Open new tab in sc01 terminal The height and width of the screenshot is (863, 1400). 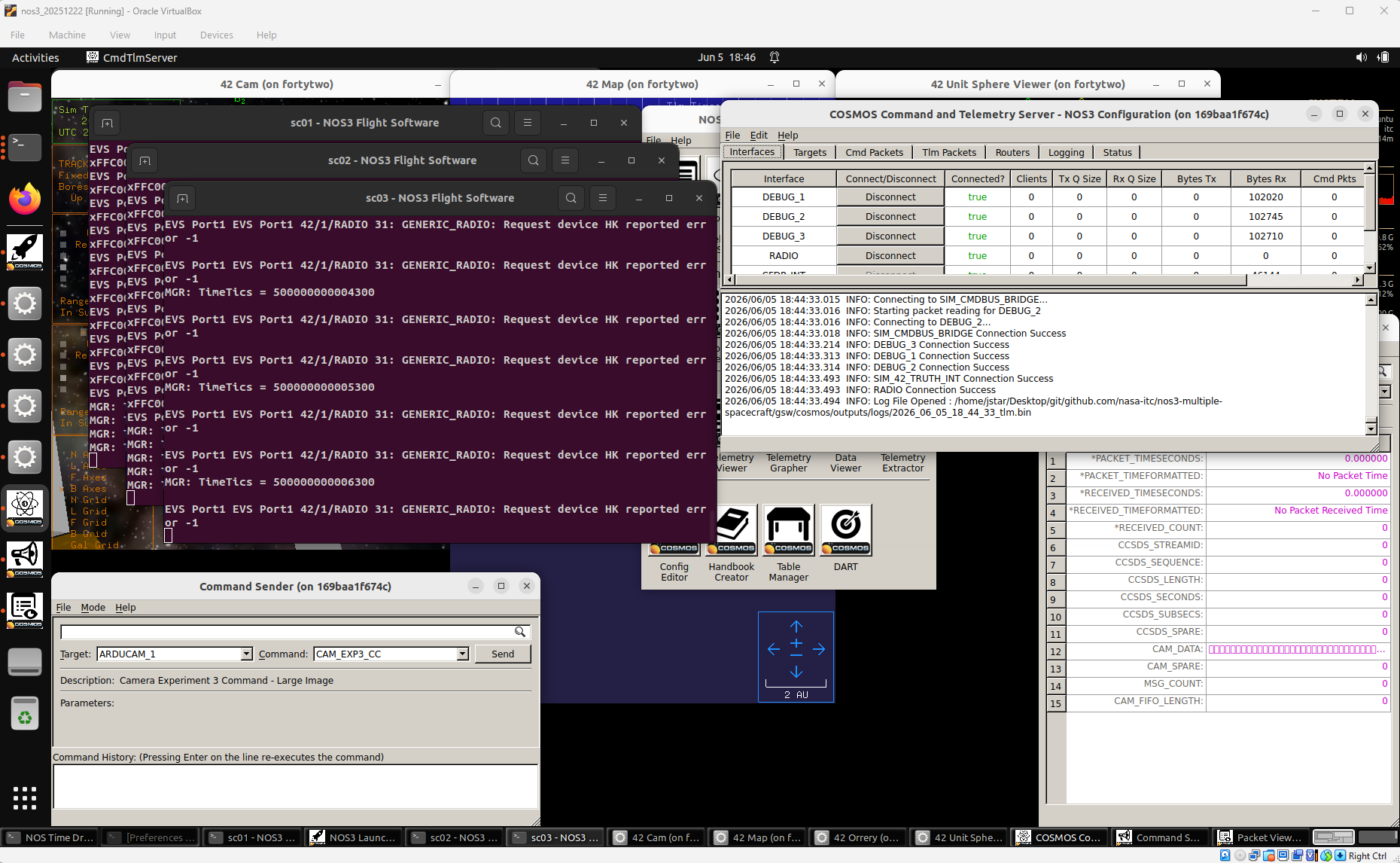pos(107,123)
